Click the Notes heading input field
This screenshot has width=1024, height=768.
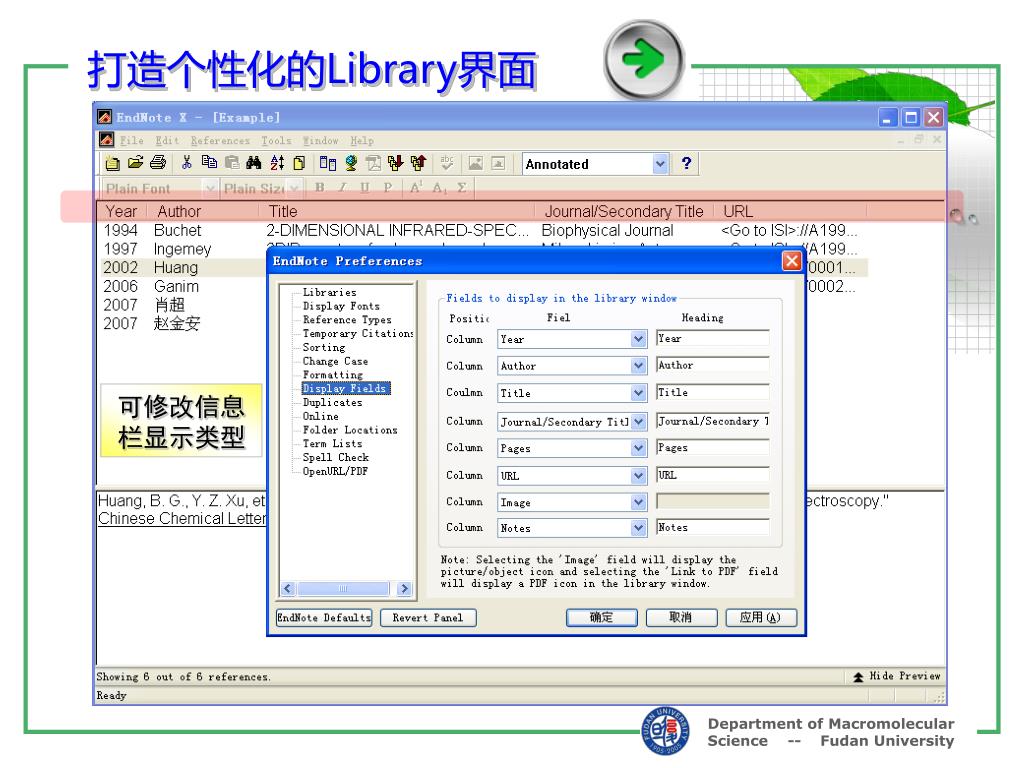pyautogui.click(x=712, y=527)
